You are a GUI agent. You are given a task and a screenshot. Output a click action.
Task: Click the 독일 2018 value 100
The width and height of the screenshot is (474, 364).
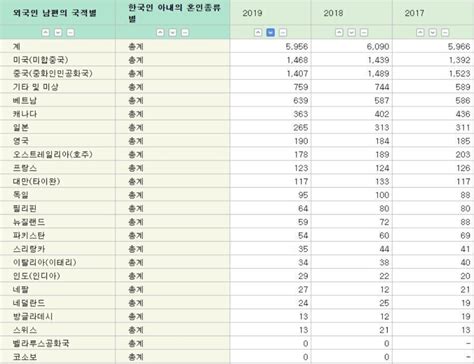tap(382, 195)
